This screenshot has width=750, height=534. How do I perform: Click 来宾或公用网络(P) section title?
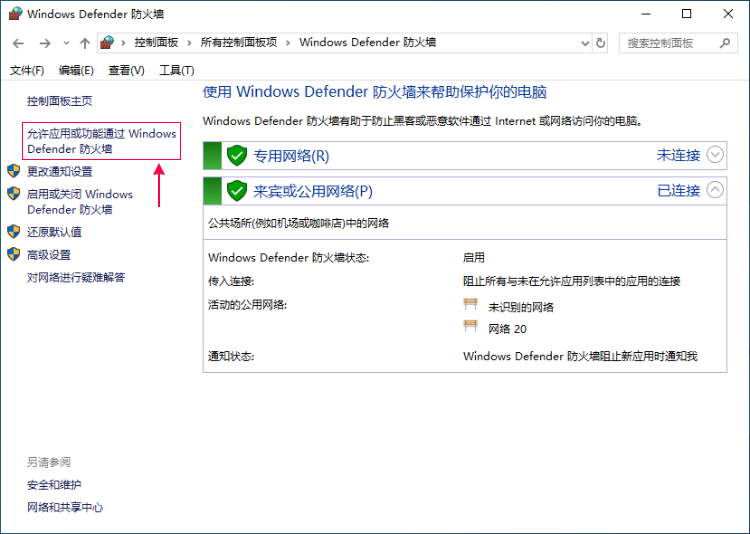pos(313,191)
